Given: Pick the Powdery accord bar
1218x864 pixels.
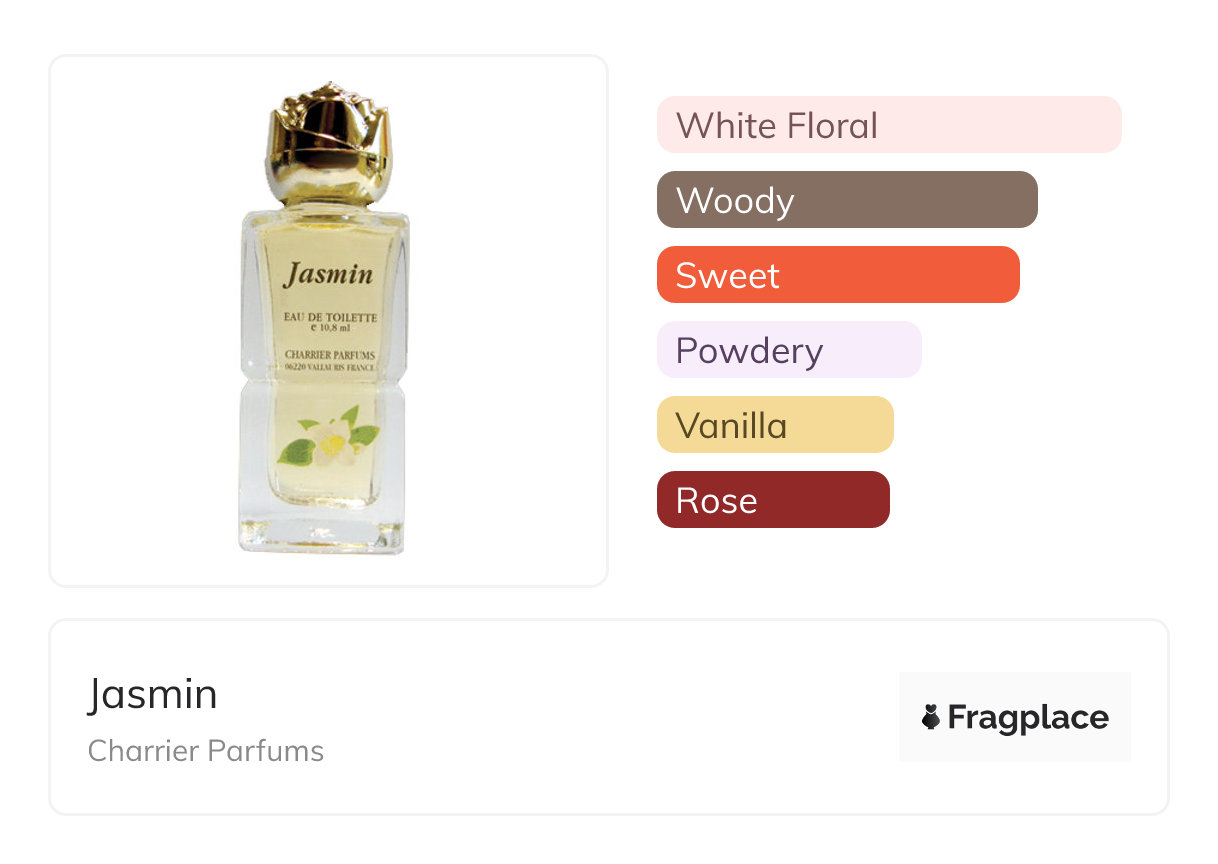Looking at the screenshot, I should pos(788,350).
